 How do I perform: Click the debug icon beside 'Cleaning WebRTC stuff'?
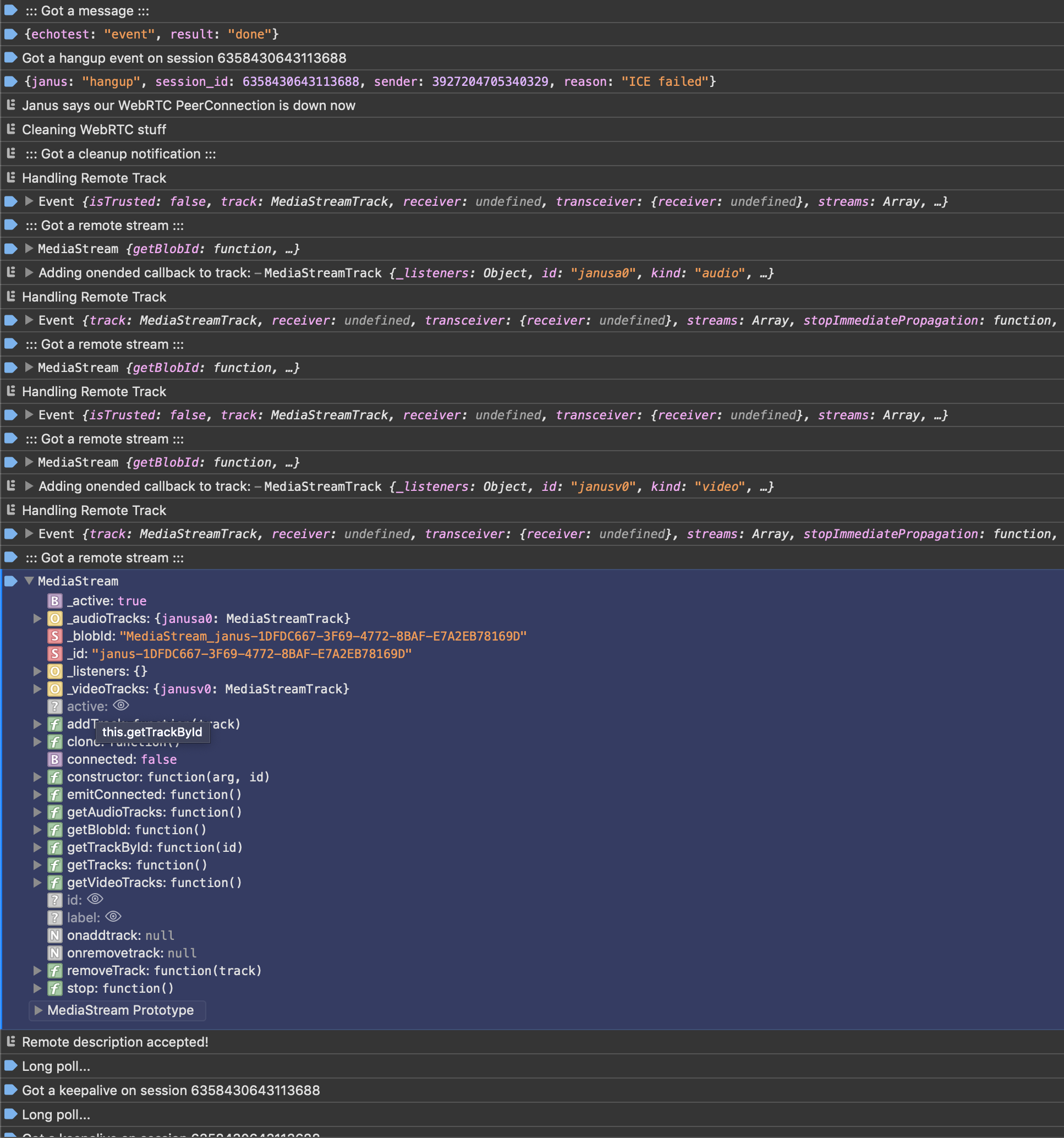click(11, 129)
